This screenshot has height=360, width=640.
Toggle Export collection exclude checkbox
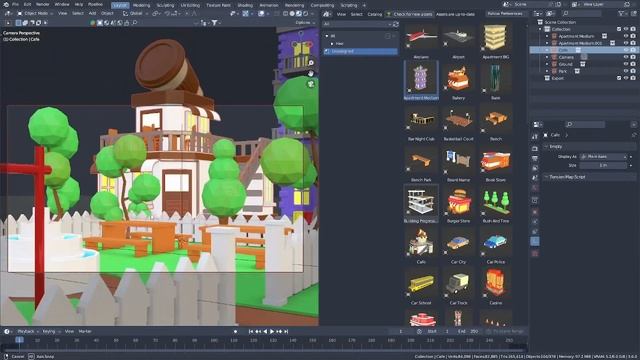tap(619, 78)
